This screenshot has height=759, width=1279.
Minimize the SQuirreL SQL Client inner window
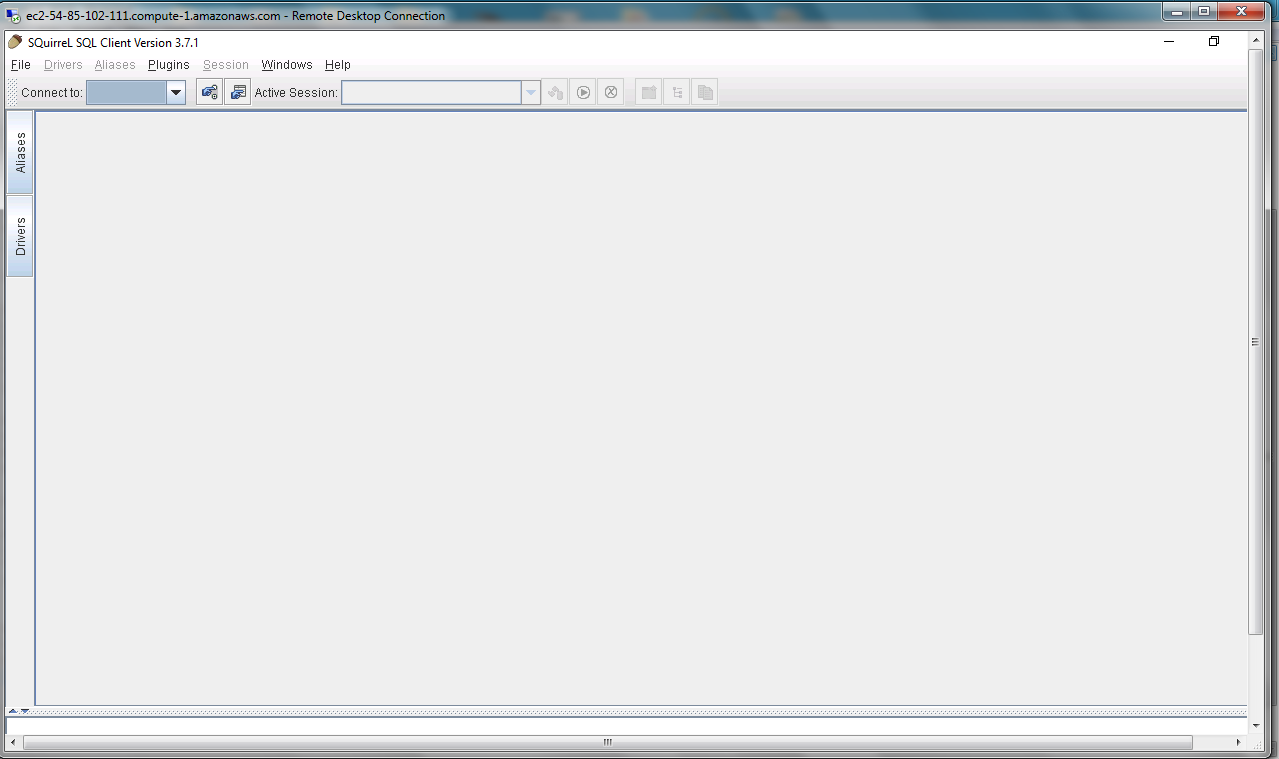[1170, 42]
